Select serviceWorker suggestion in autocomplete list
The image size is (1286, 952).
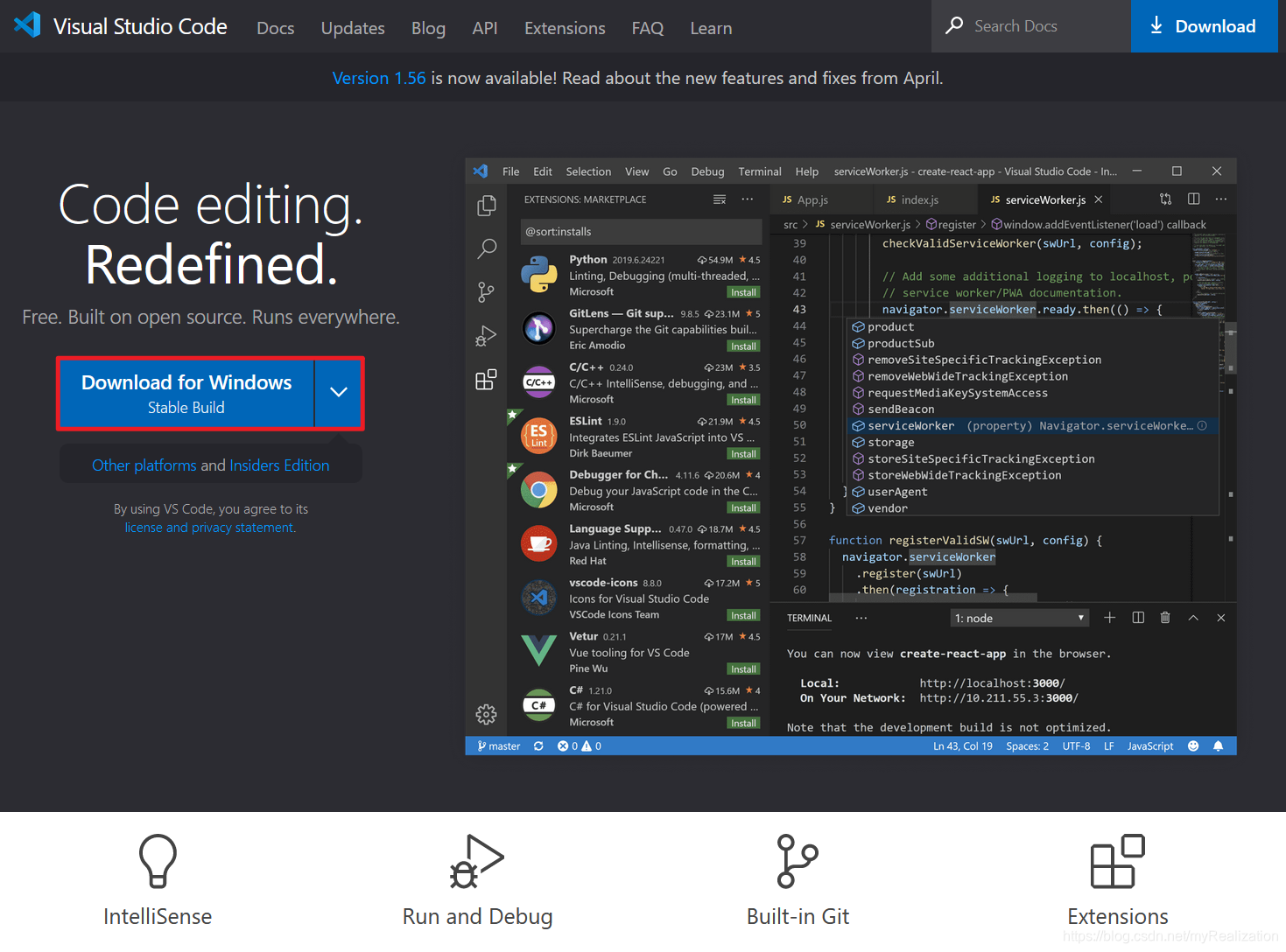click(x=1033, y=426)
